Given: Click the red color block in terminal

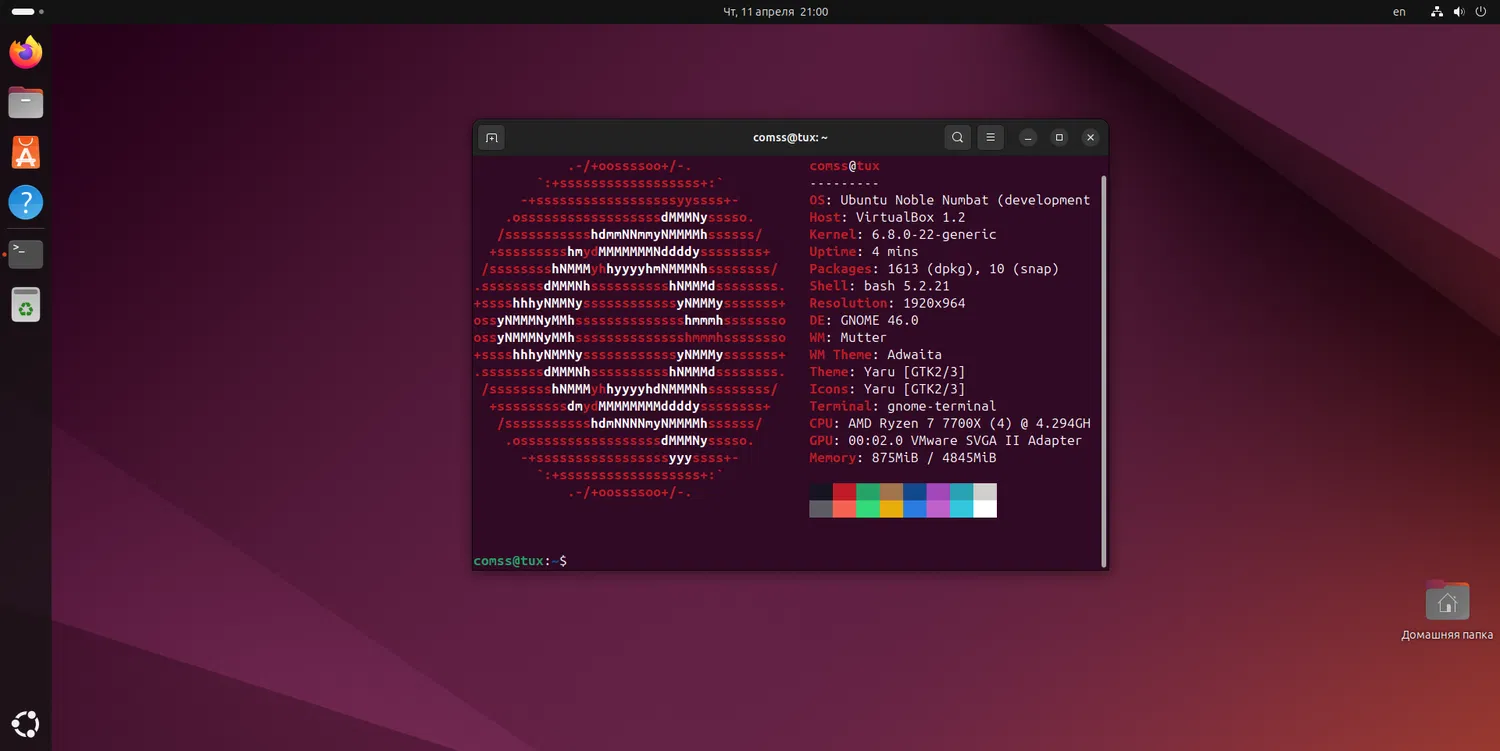Looking at the screenshot, I should pyautogui.click(x=844, y=492).
